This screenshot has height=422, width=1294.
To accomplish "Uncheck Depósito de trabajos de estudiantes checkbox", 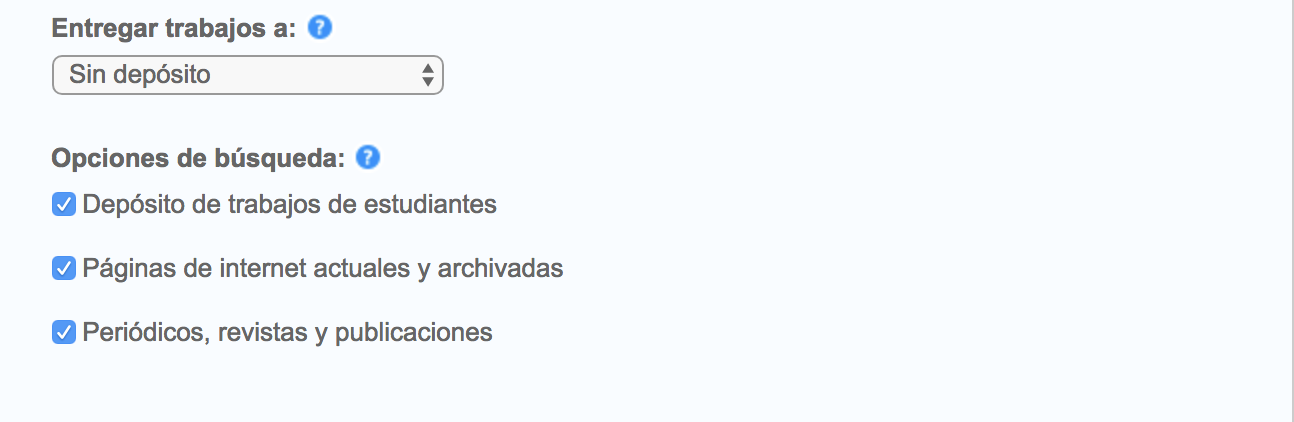I will (x=64, y=205).
